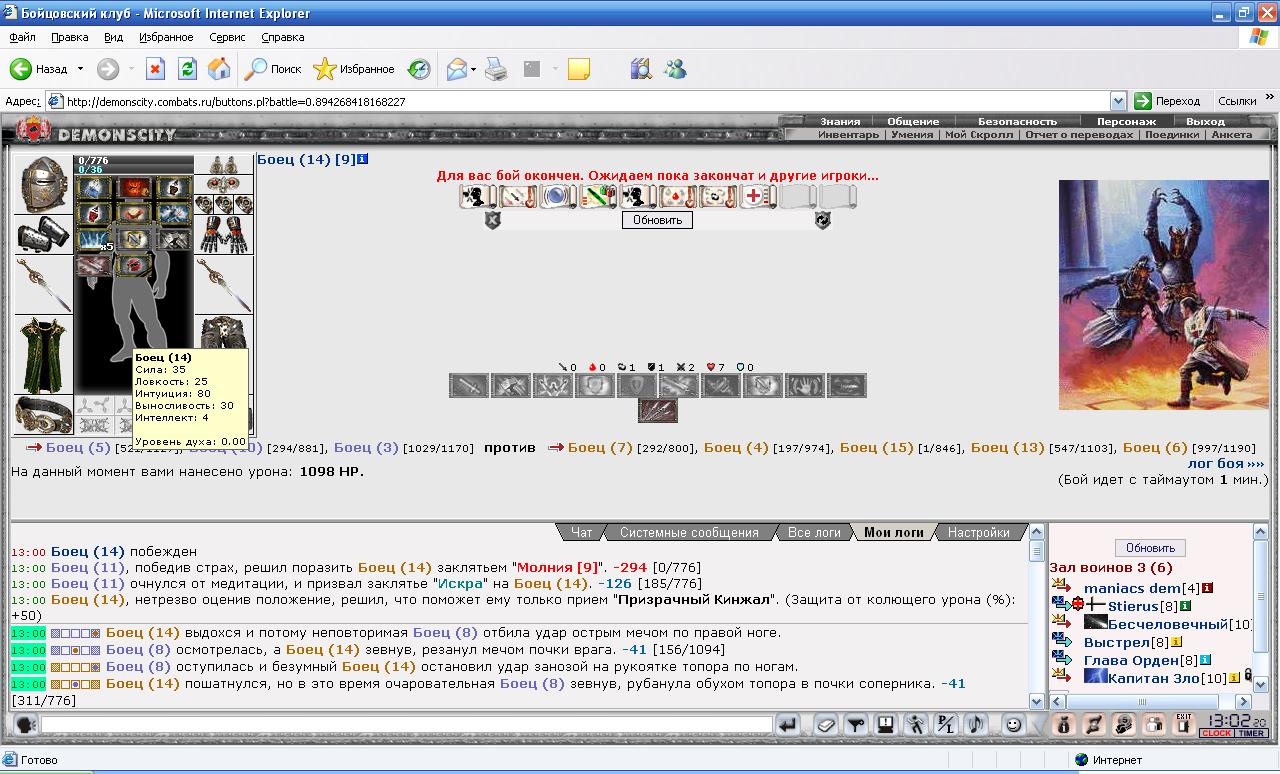Click the chat message input field
This screenshot has height=774, width=1280.
point(407,725)
